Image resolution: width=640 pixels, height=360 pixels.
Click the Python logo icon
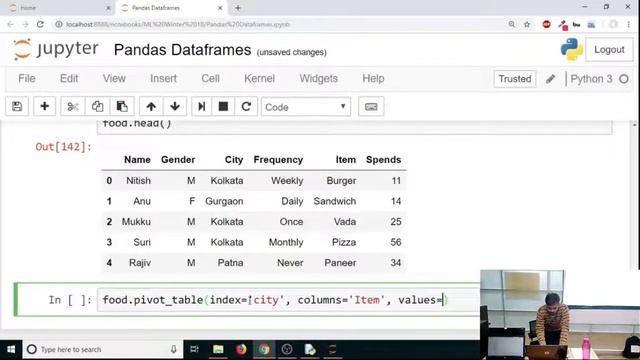(571, 49)
